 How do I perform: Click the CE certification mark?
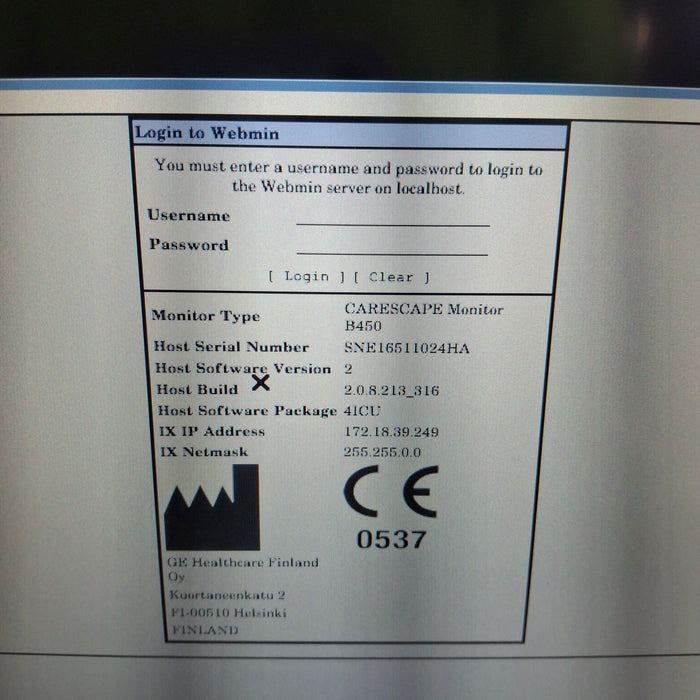[x=390, y=491]
